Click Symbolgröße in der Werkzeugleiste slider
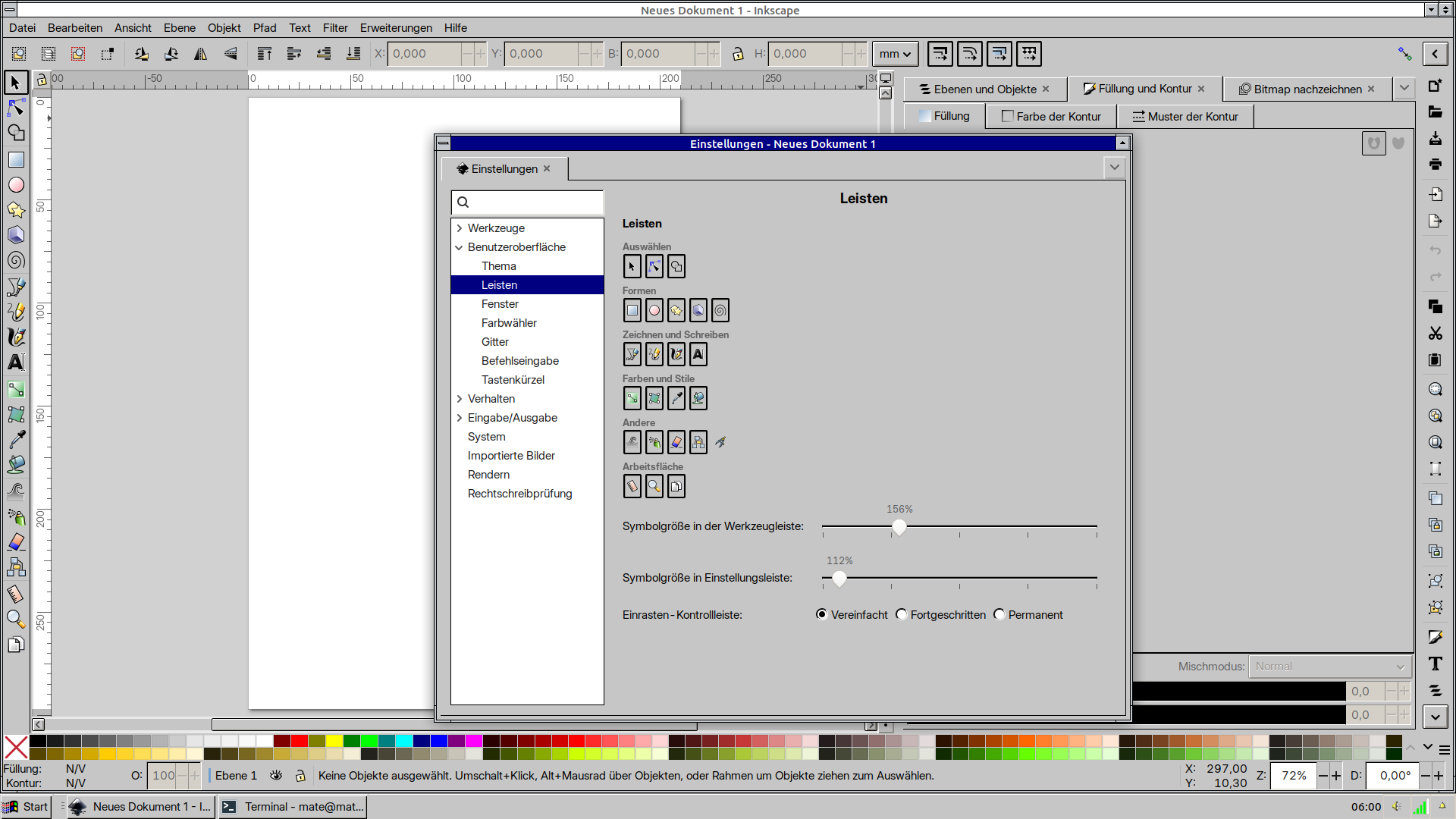The height and width of the screenshot is (819, 1456). (959, 526)
